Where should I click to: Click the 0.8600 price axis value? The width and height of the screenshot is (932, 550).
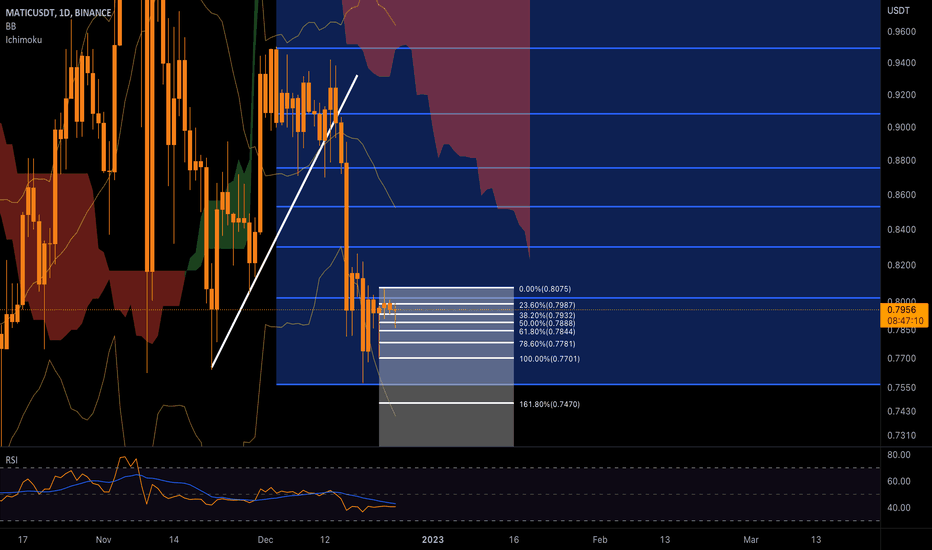click(901, 194)
